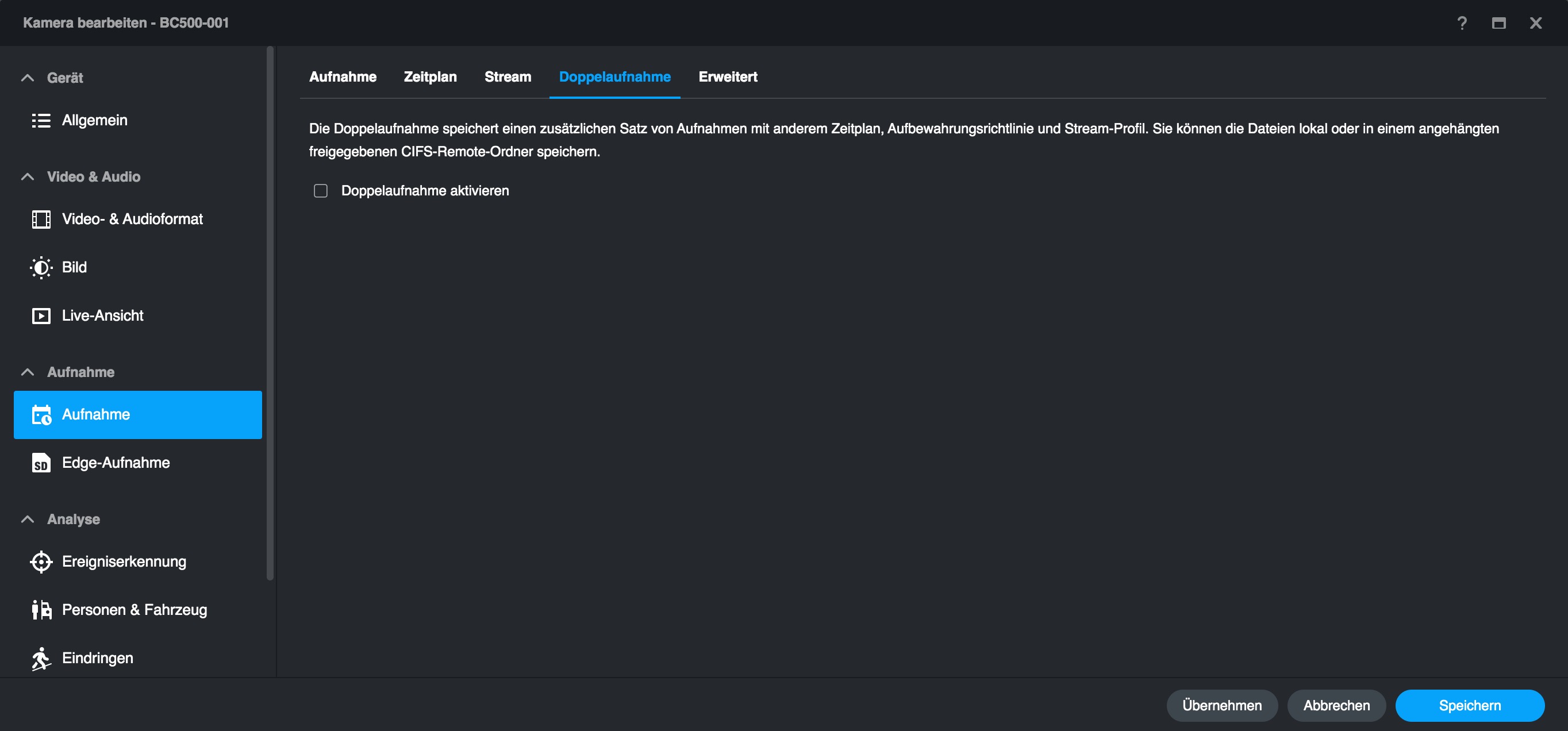Go to the Erweitert tab
Image resolution: width=1568 pixels, height=731 pixels.
[728, 76]
